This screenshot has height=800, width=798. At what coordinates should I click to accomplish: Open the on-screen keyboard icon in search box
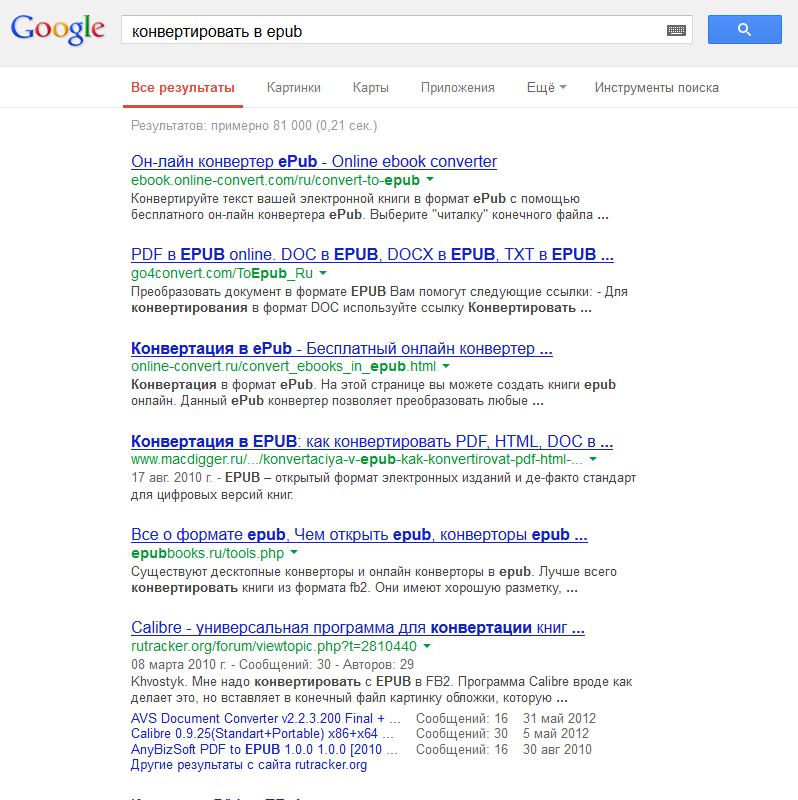pyautogui.click(x=676, y=31)
